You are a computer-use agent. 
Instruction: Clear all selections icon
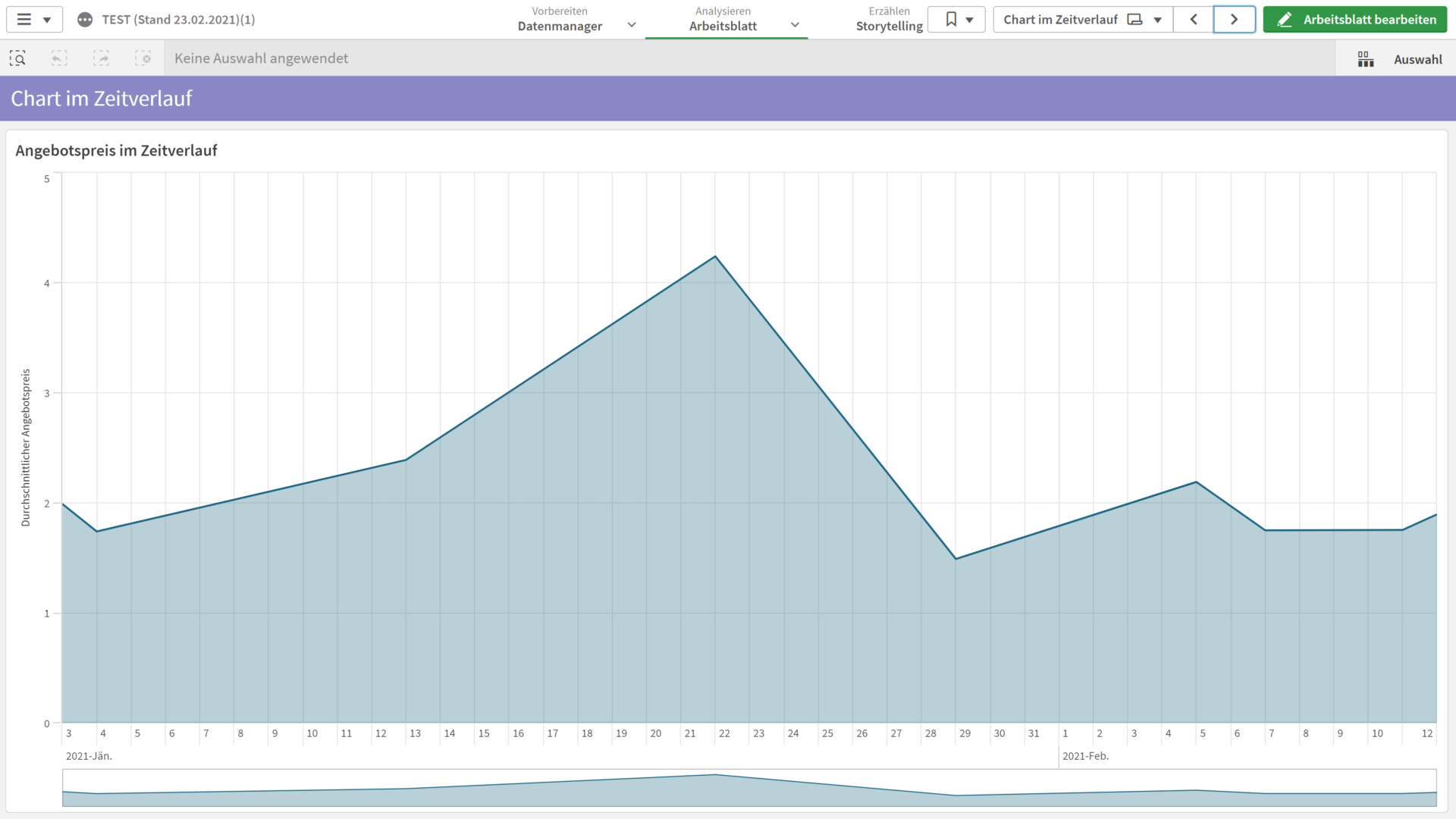(143, 58)
